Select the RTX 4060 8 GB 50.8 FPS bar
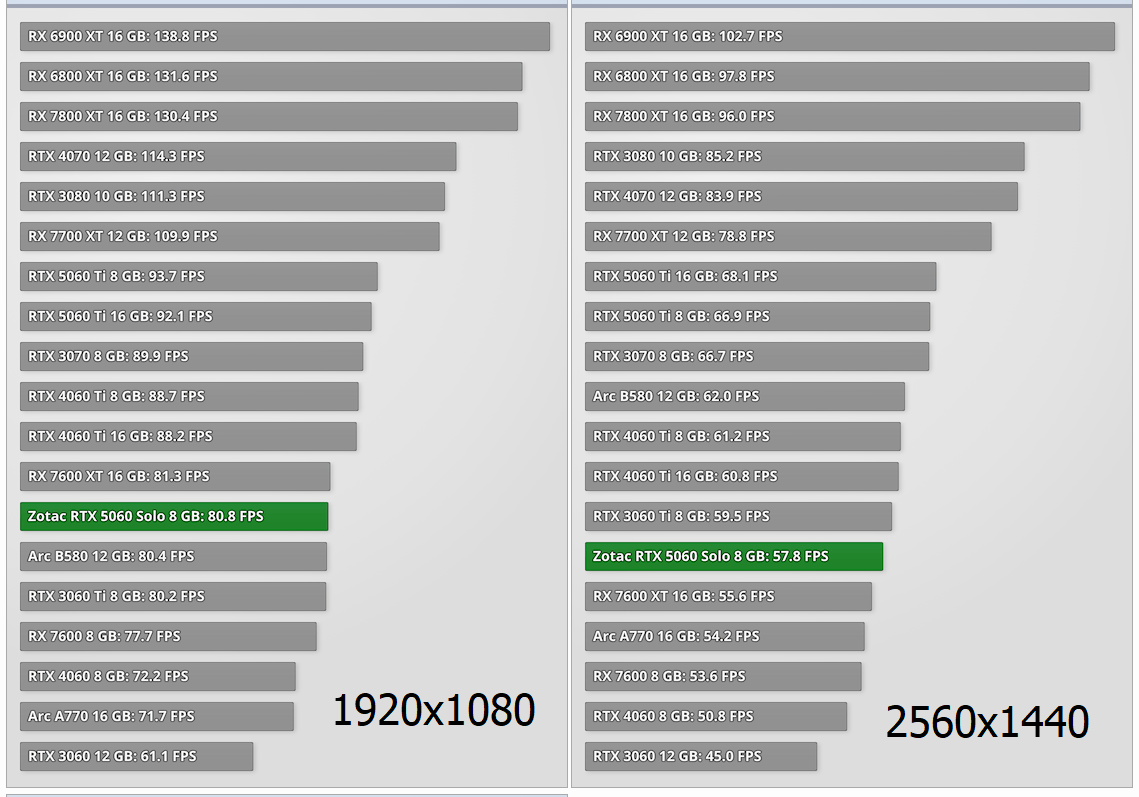The width and height of the screenshot is (1139, 797). 716,716
